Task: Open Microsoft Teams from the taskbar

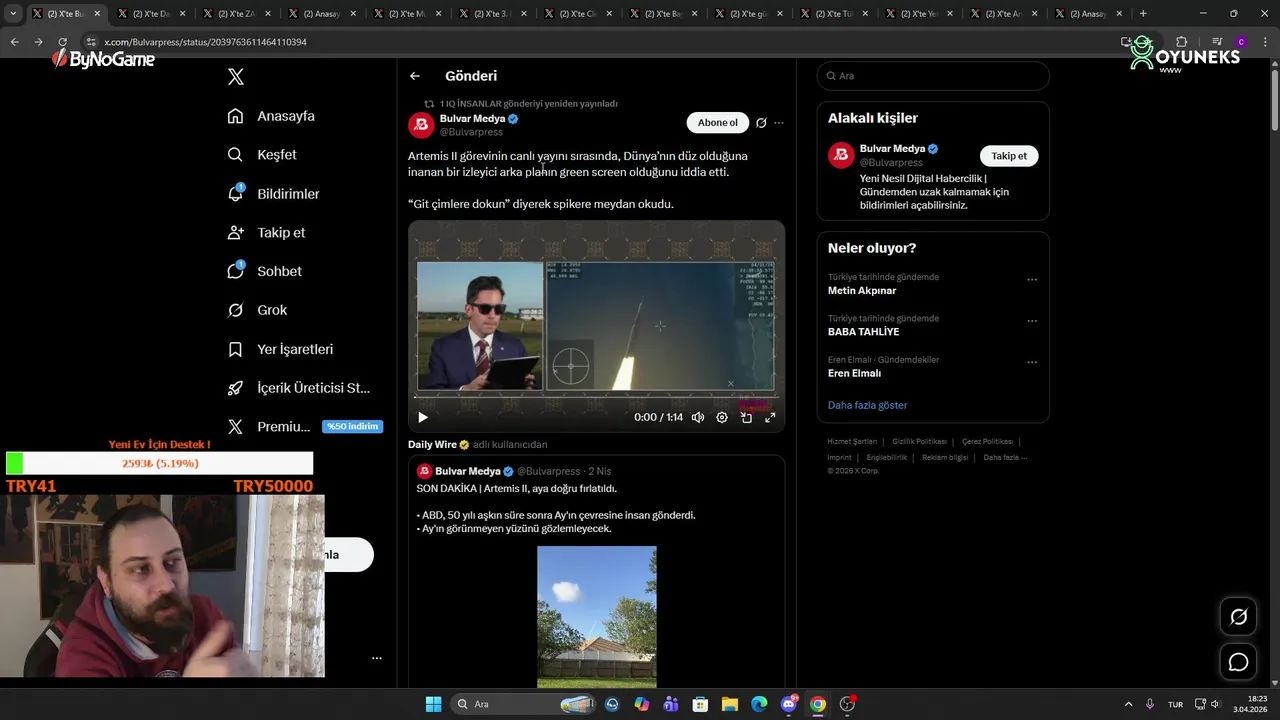Action: point(670,704)
